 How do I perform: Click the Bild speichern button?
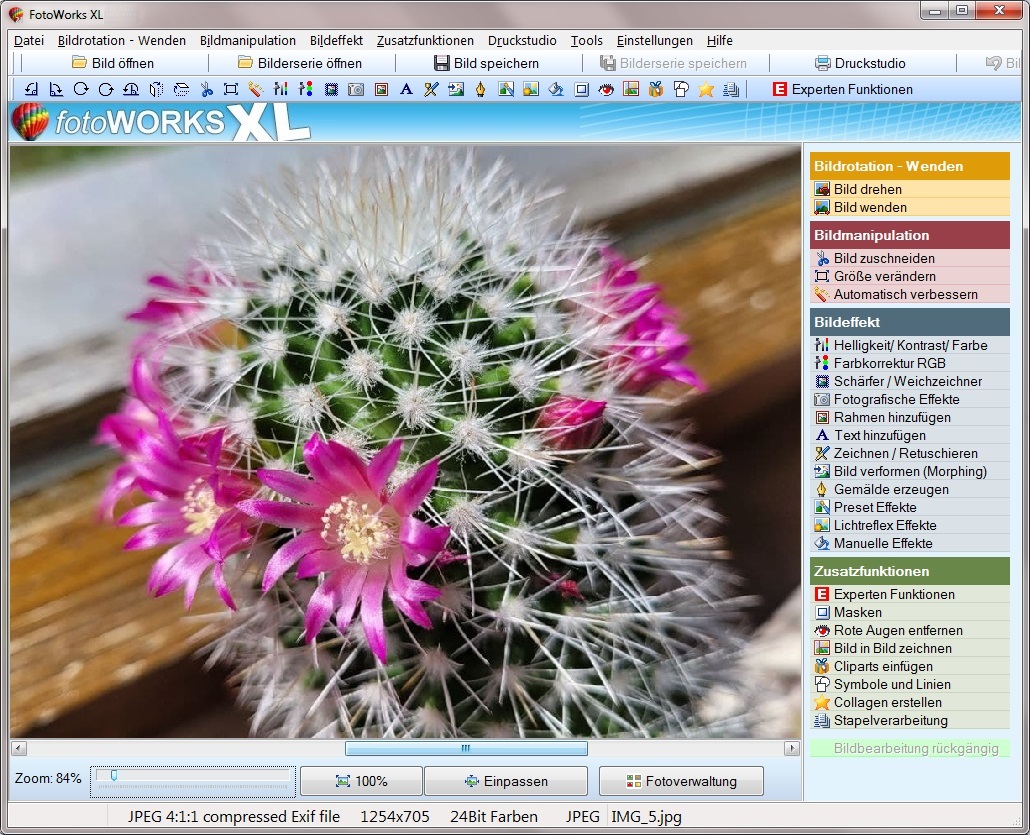tap(487, 63)
